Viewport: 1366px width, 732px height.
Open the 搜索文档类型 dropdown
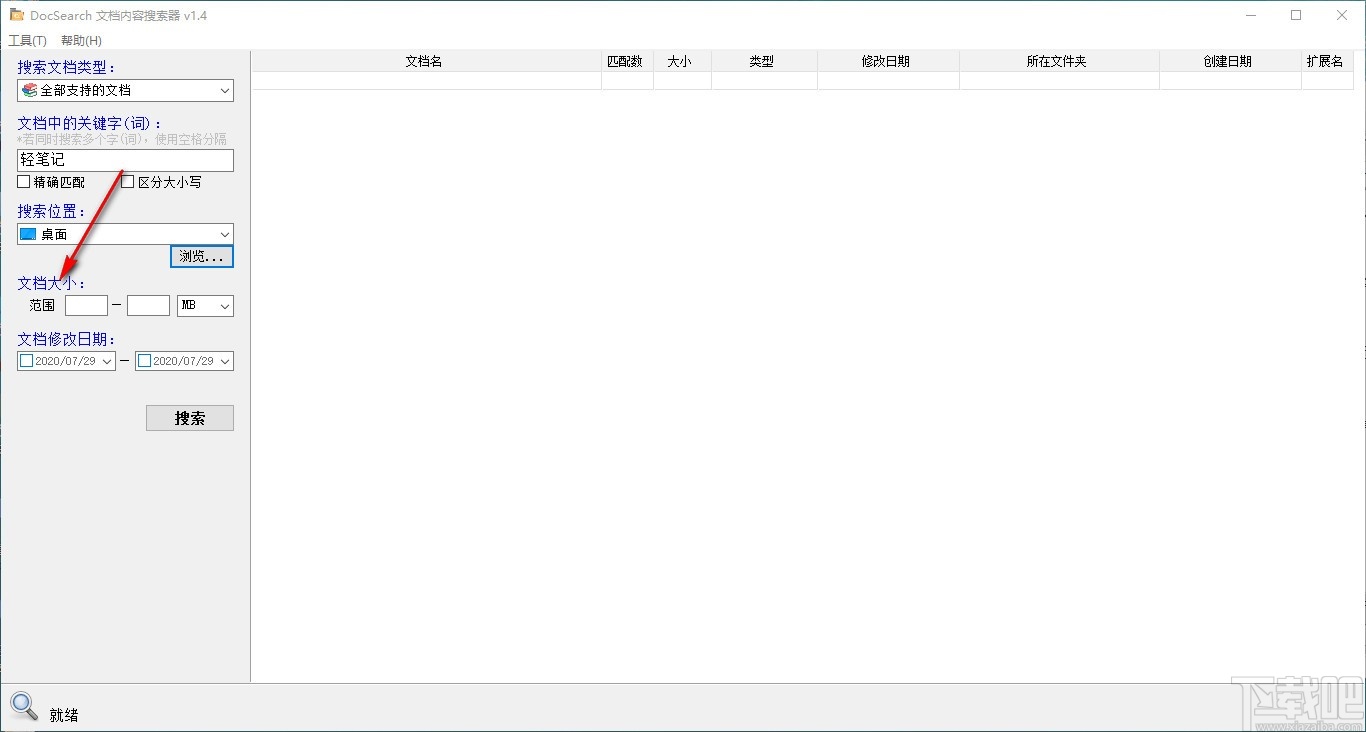(224, 90)
